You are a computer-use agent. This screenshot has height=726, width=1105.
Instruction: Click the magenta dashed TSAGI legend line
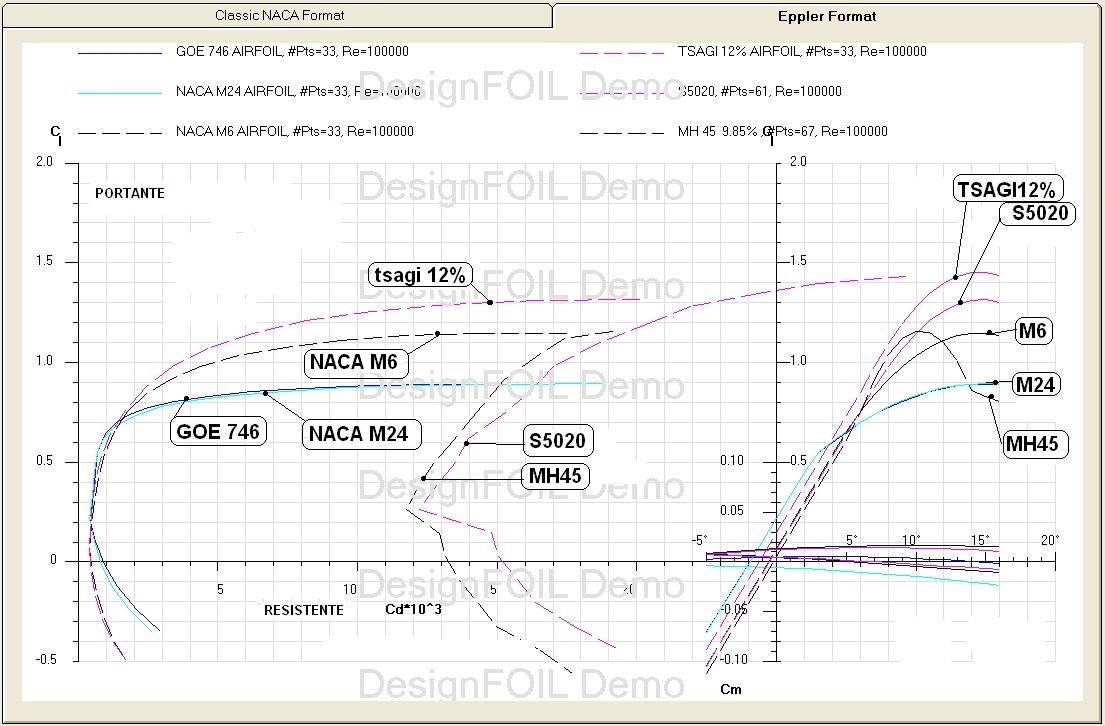[621, 52]
